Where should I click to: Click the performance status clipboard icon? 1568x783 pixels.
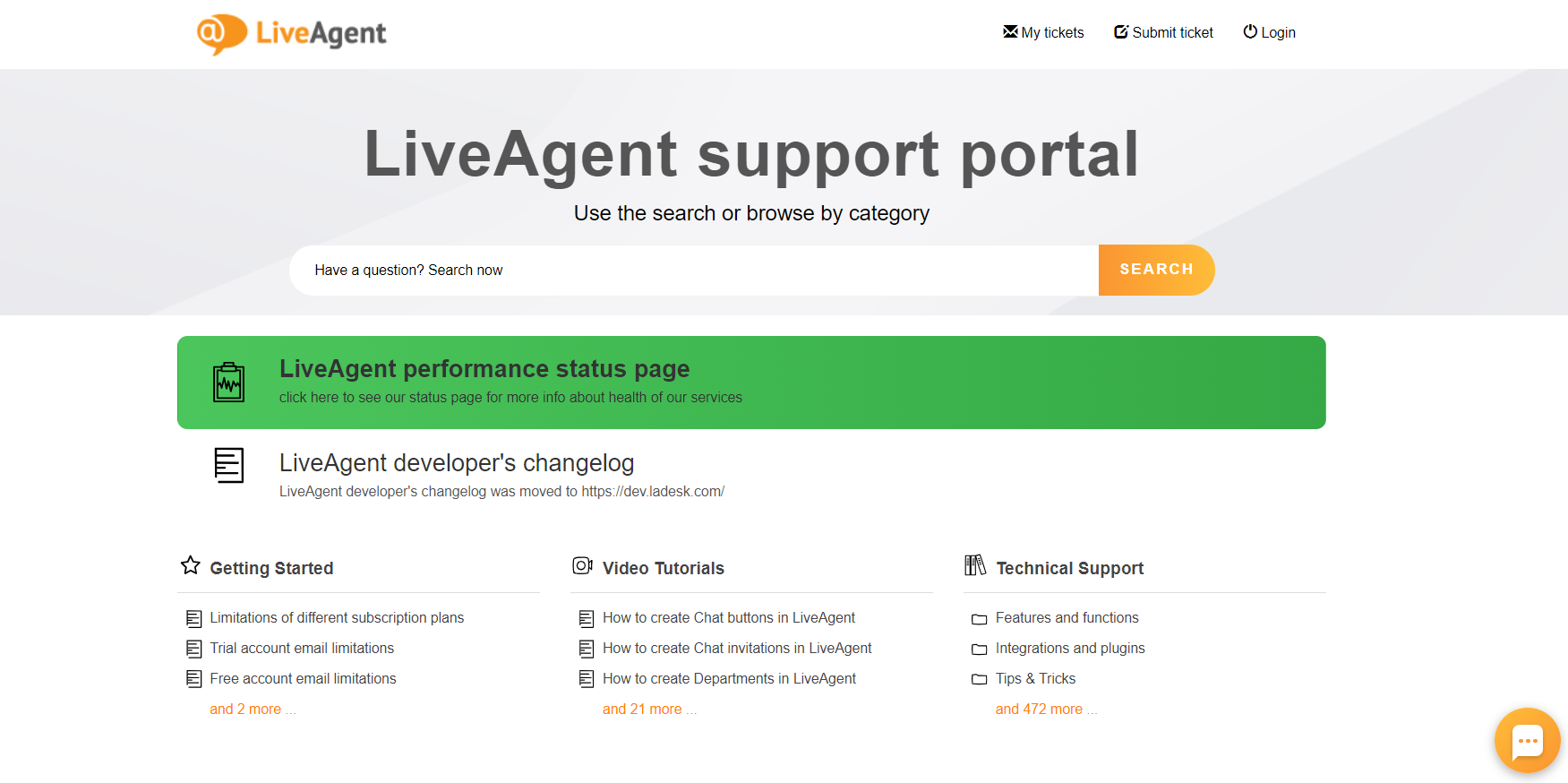pos(228,383)
